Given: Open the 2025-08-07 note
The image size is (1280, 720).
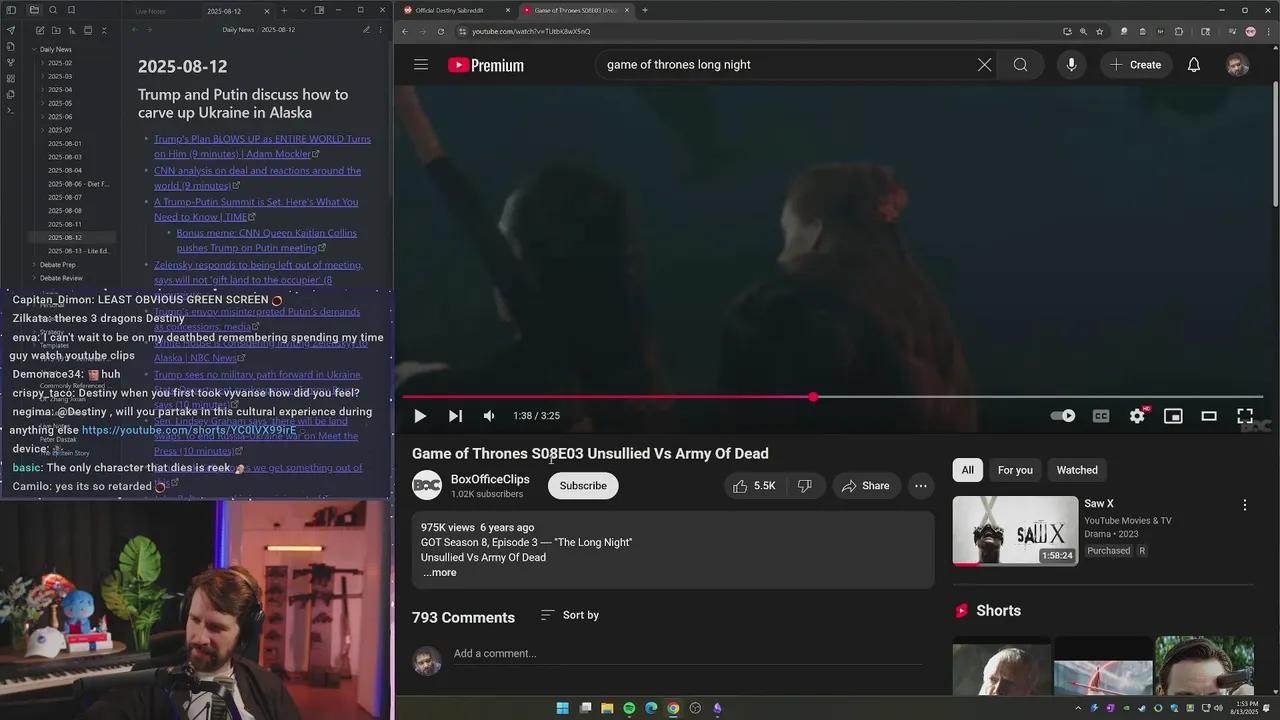Looking at the screenshot, I should click(65, 197).
